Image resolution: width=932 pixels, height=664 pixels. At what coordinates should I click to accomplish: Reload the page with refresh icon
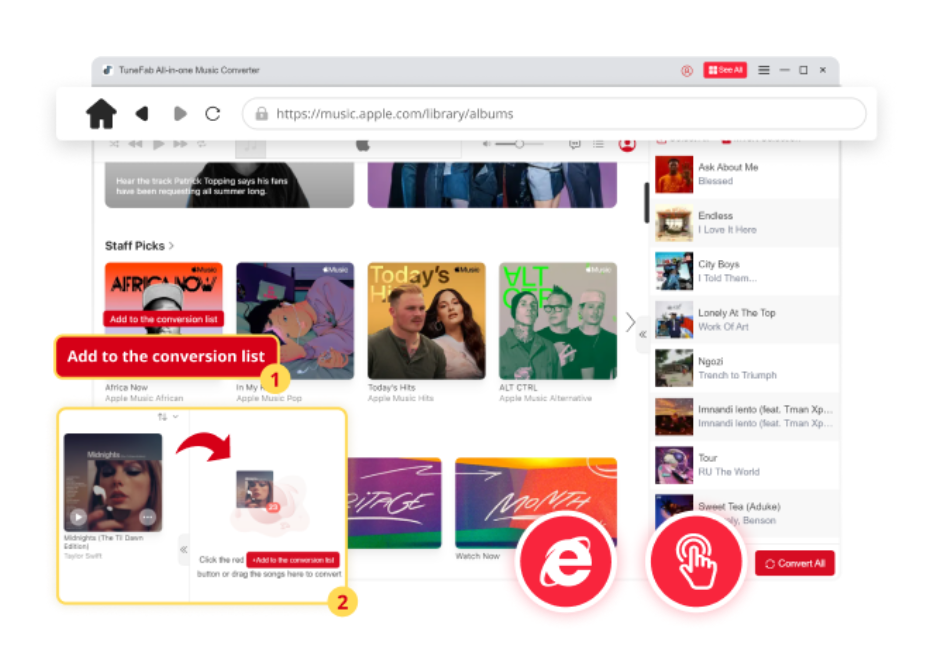click(213, 113)
